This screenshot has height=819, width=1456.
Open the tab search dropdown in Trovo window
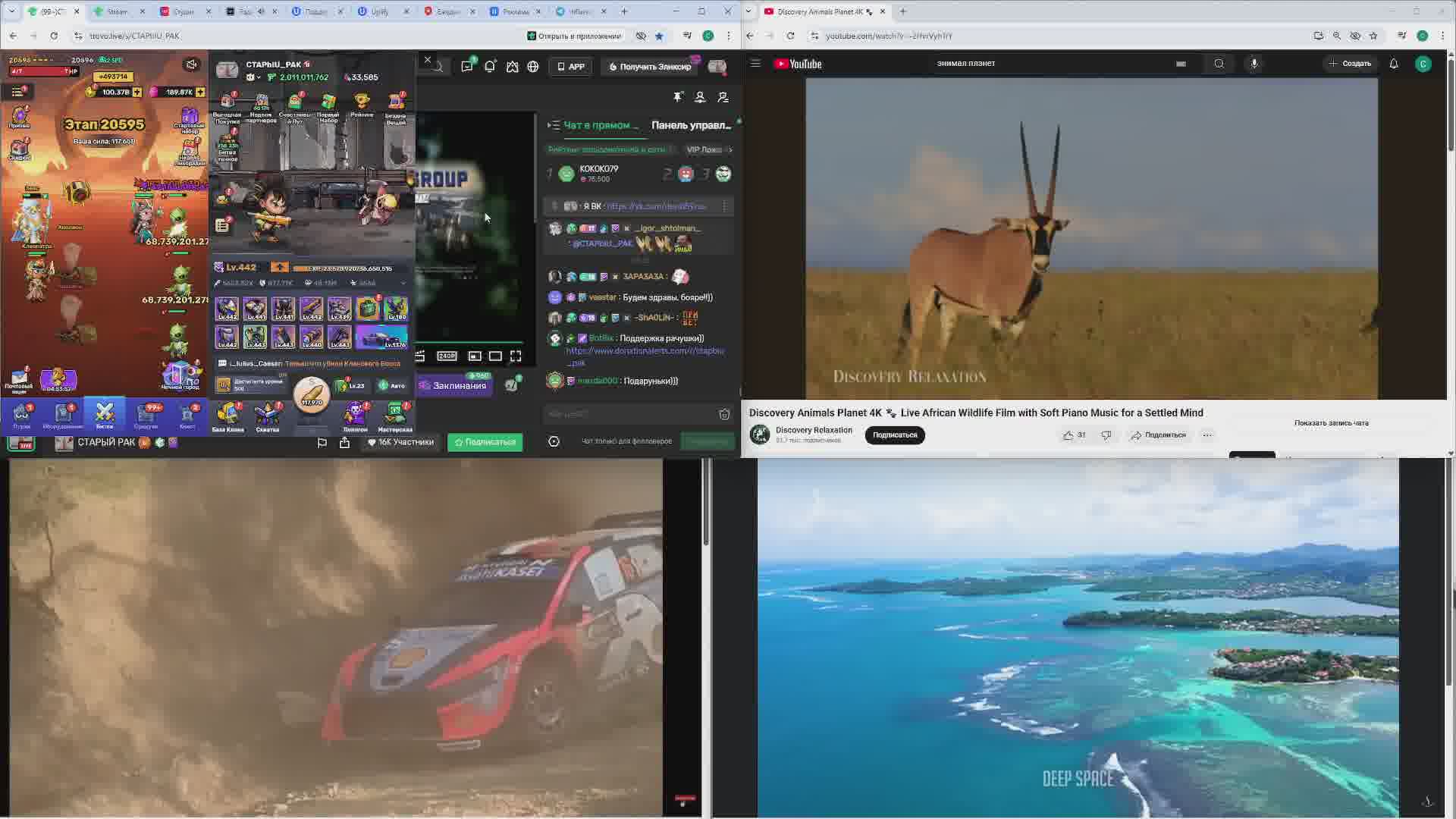tap(11, 11)
